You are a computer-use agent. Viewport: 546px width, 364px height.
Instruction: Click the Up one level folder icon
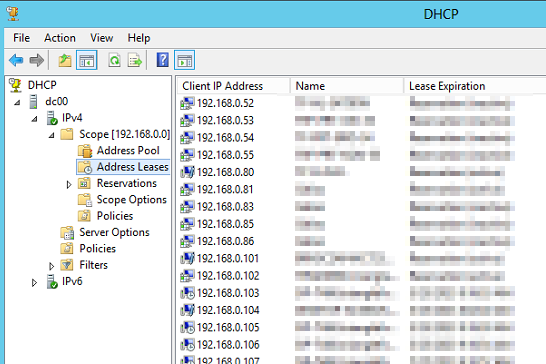tap(65, 60)
